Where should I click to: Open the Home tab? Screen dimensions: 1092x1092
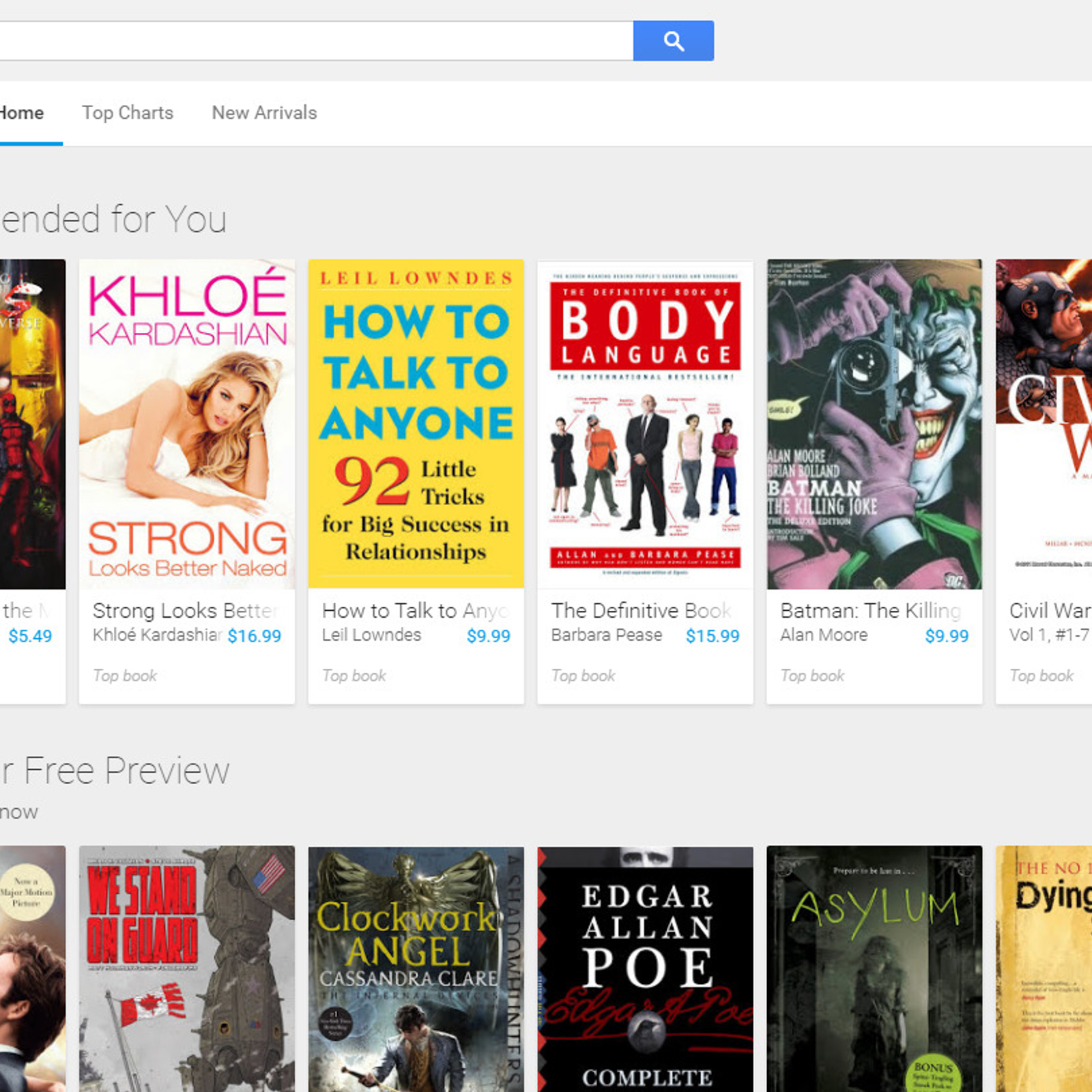tap(22, 113)
